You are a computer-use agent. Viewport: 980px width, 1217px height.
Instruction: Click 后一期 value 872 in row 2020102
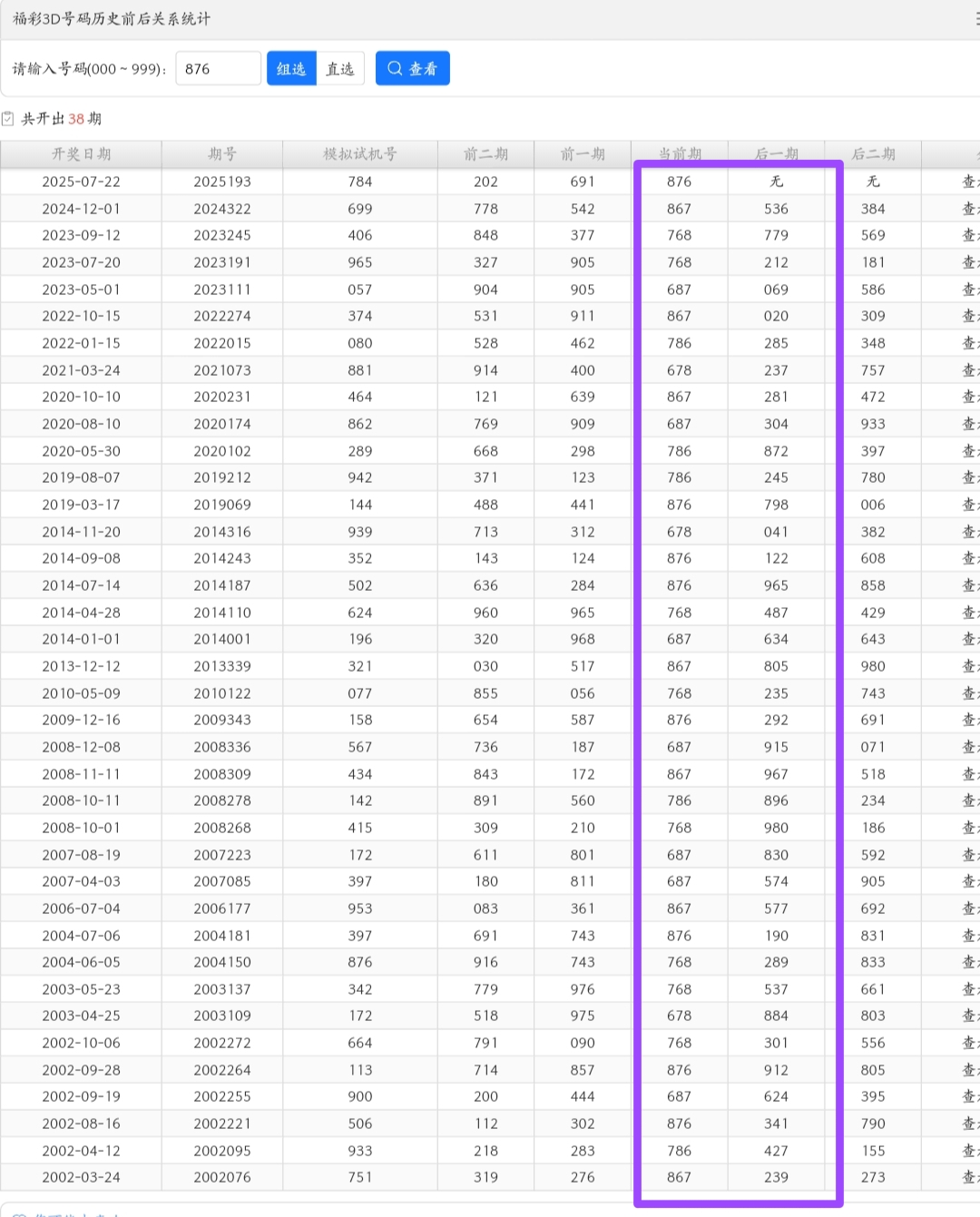[x=776, y=451]
